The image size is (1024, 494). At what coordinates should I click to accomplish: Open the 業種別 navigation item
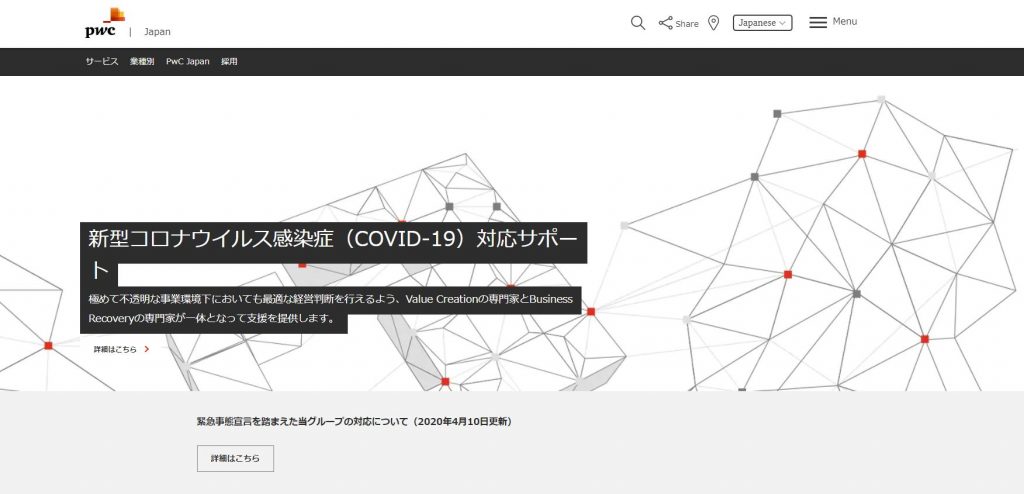coord(142,61)
